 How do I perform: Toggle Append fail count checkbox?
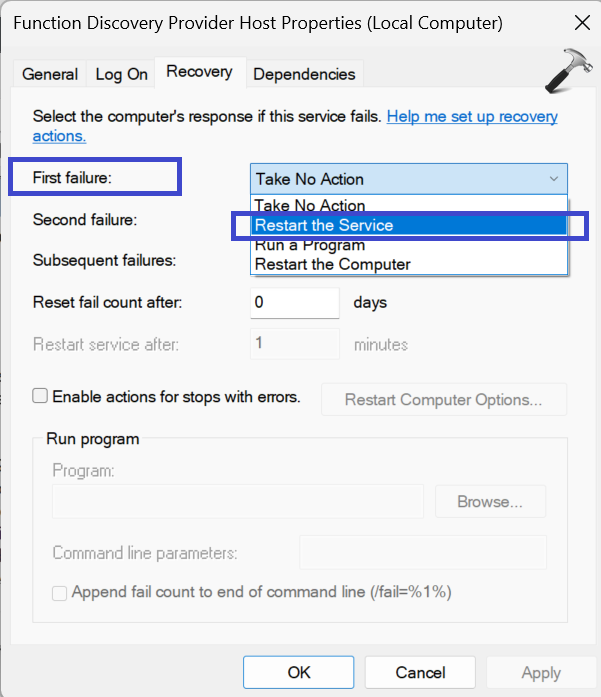pos(60,592)
